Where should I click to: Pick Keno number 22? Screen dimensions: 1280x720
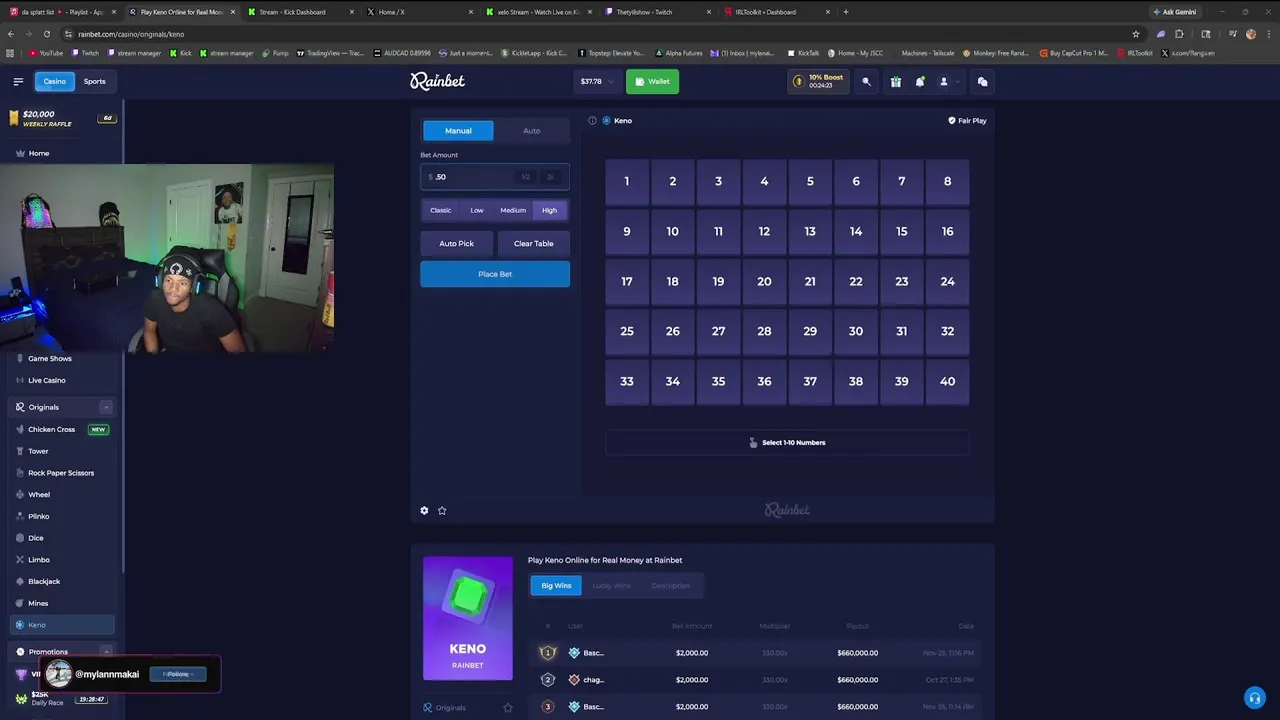(x=856, y=281)
